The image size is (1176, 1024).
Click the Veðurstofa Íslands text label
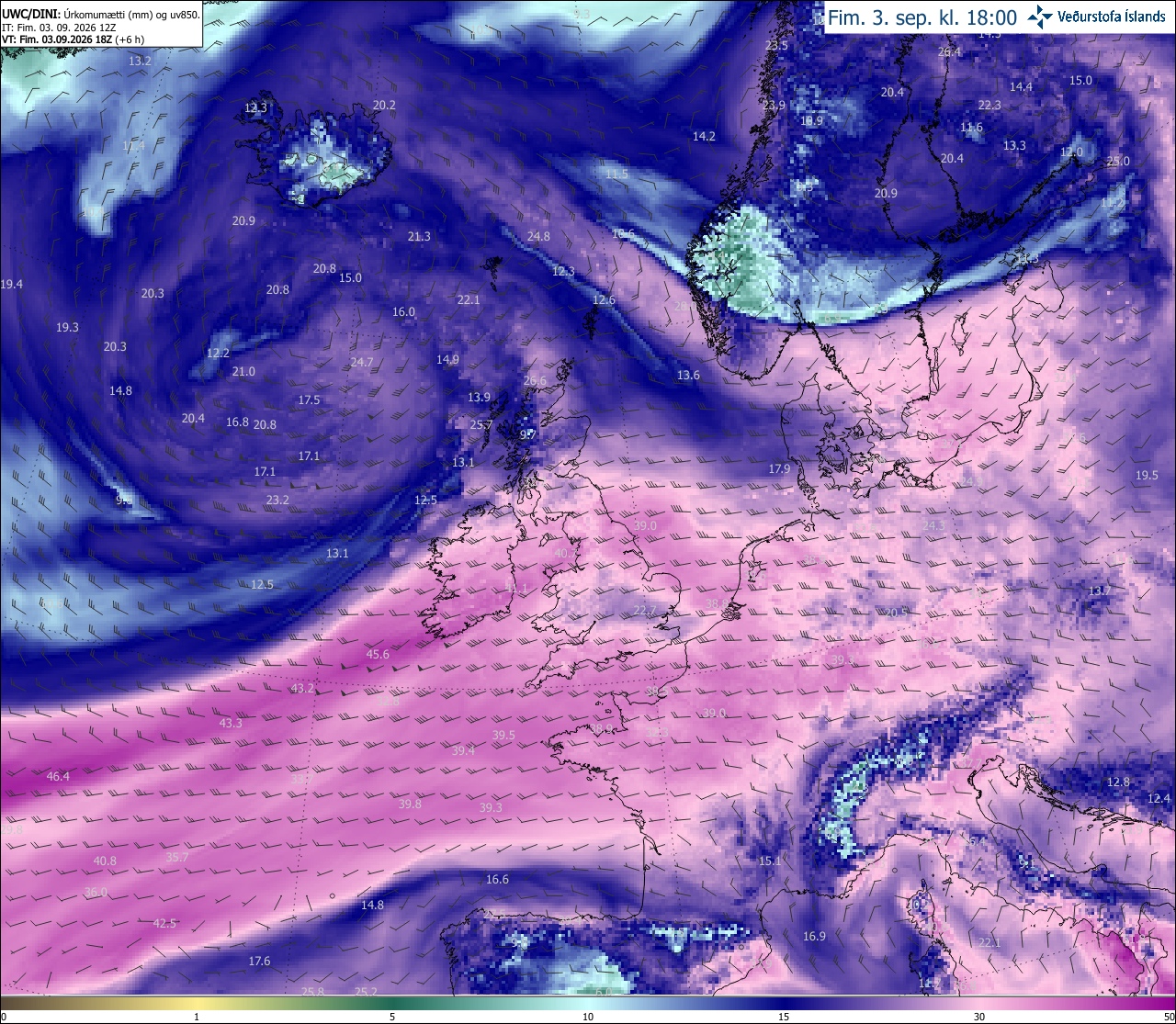[x=1112, y=17]
